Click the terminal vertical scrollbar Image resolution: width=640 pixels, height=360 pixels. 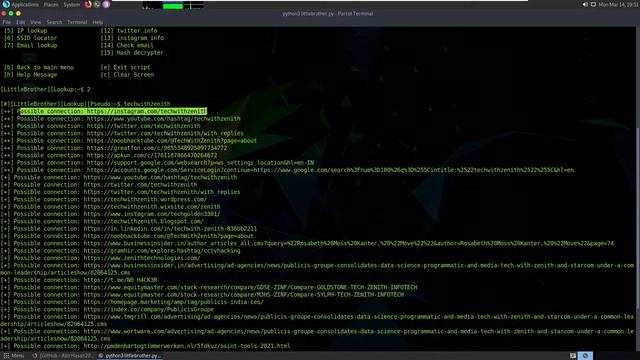[637, 218]
